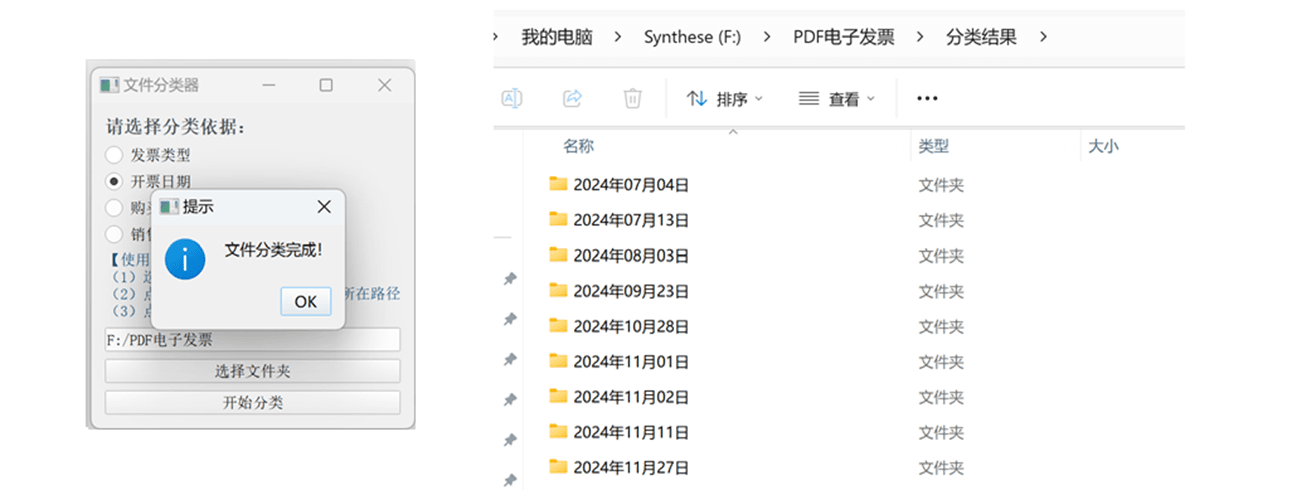Click 分类结果 breadcrumb

point(981,38)
